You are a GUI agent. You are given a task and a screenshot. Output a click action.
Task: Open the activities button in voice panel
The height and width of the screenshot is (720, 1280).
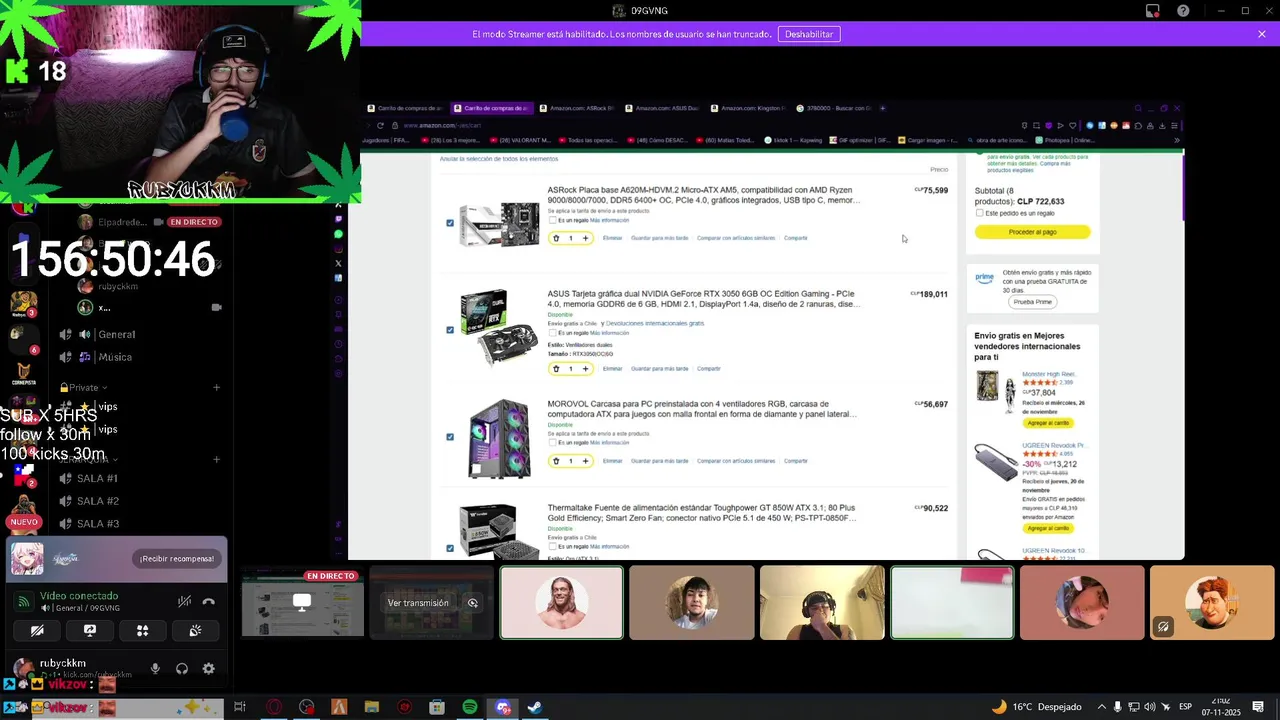tap(142, 631)
